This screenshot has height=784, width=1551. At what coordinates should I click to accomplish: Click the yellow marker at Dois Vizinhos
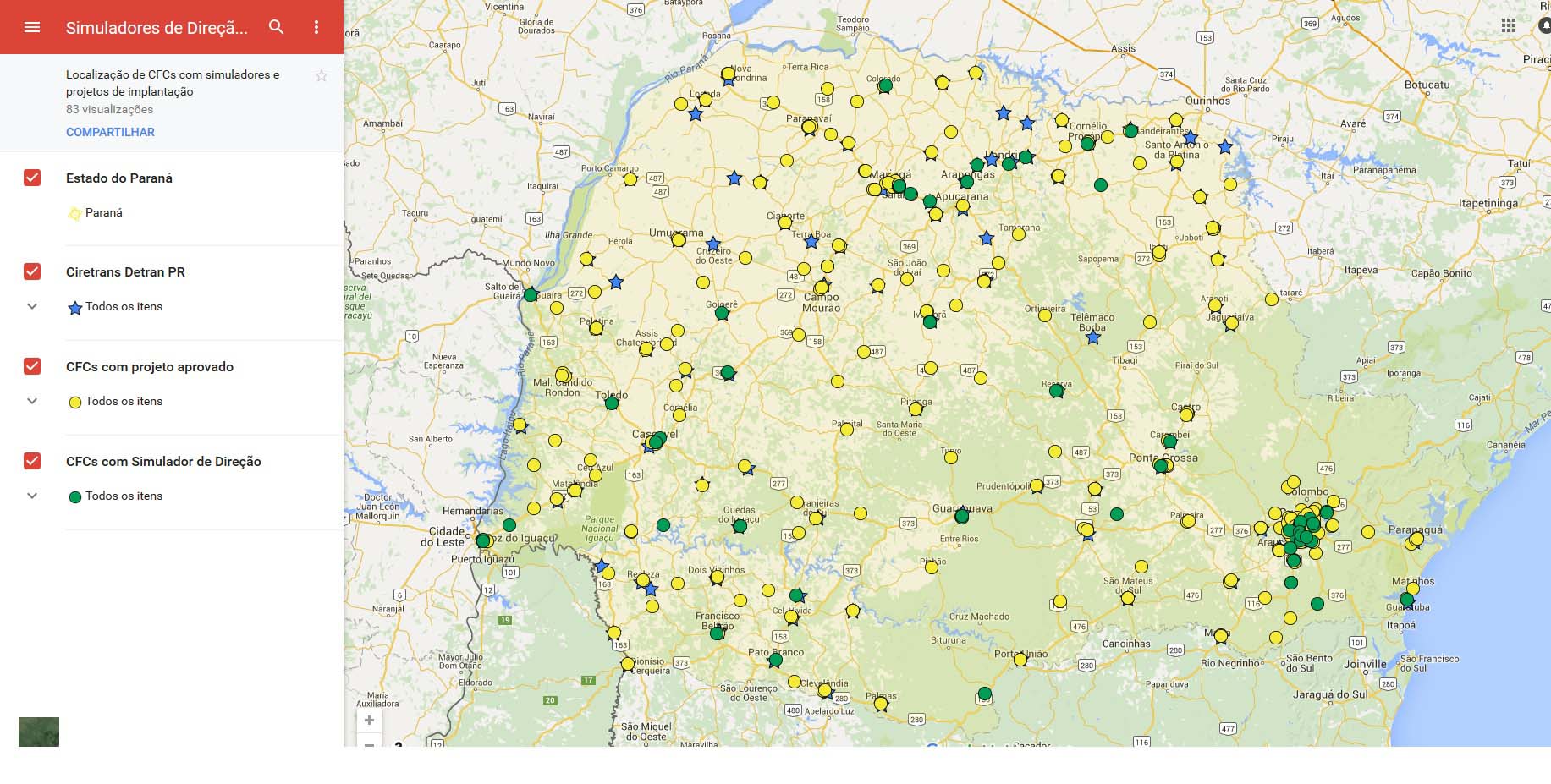717,577
